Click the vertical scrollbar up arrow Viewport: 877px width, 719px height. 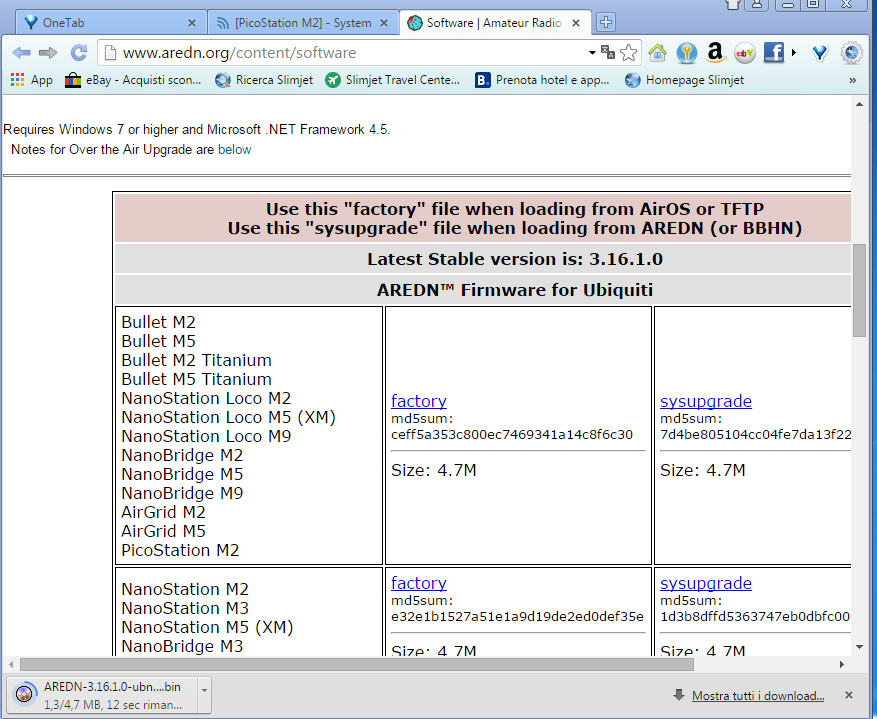(x=859, y=105)
